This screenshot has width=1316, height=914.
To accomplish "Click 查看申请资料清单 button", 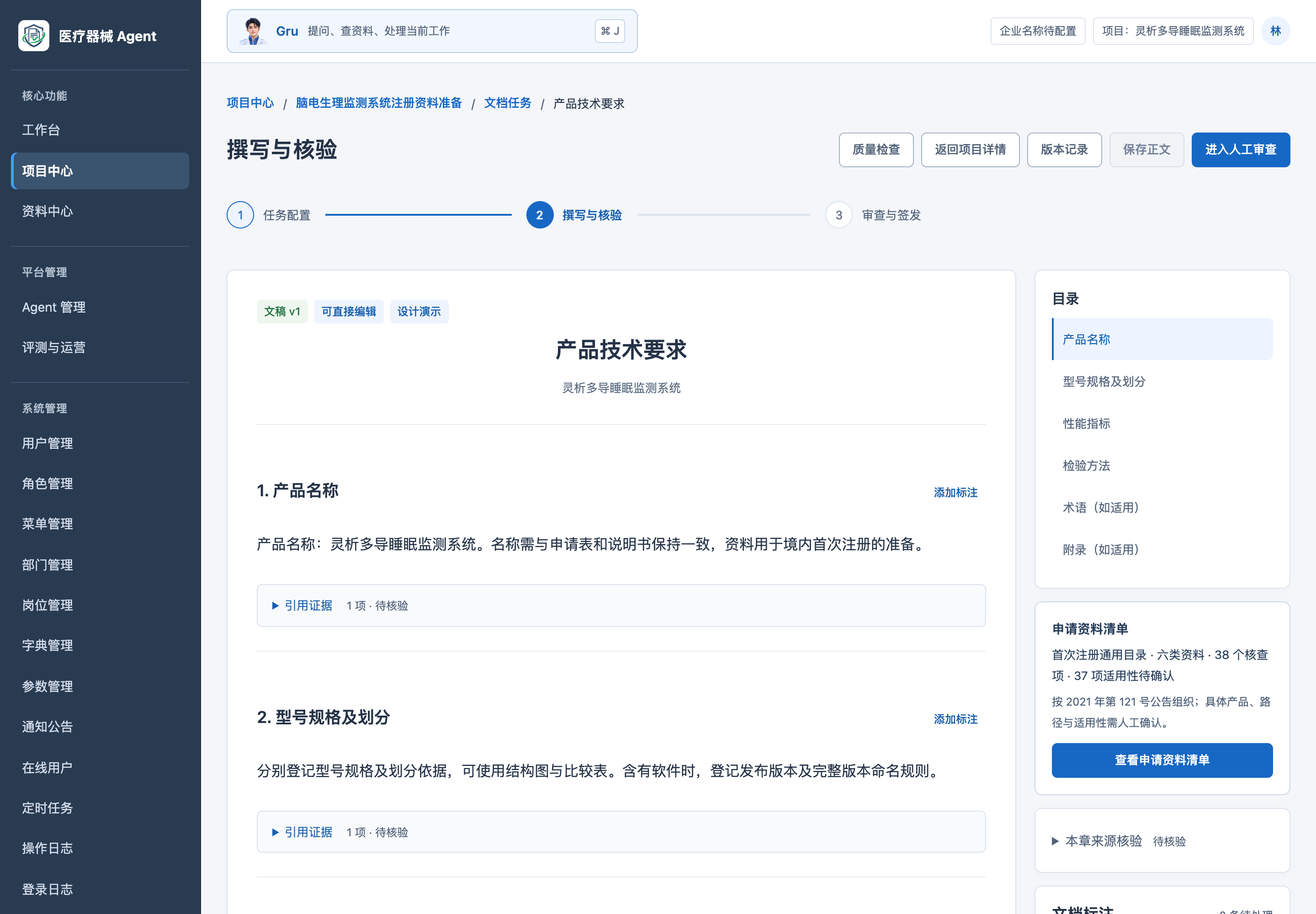I will (1162, 760).
